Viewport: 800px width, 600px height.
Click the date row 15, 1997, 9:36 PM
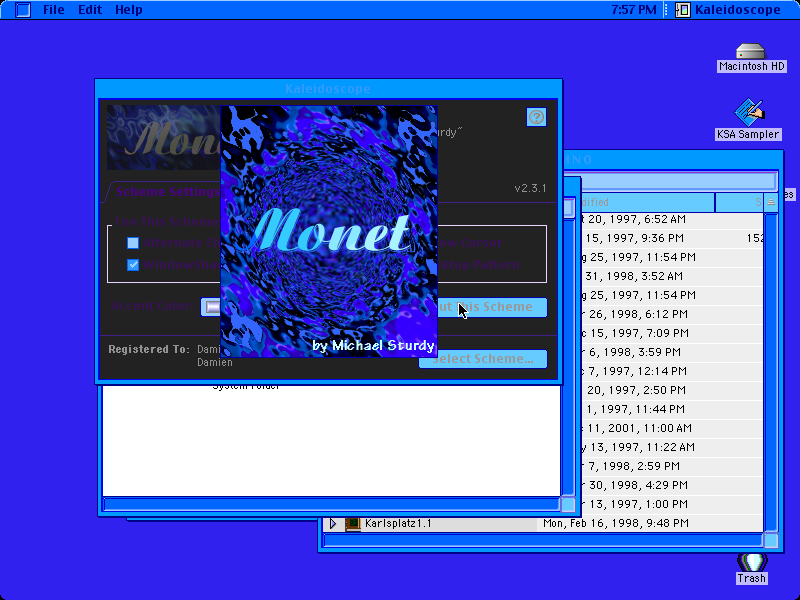634,238
